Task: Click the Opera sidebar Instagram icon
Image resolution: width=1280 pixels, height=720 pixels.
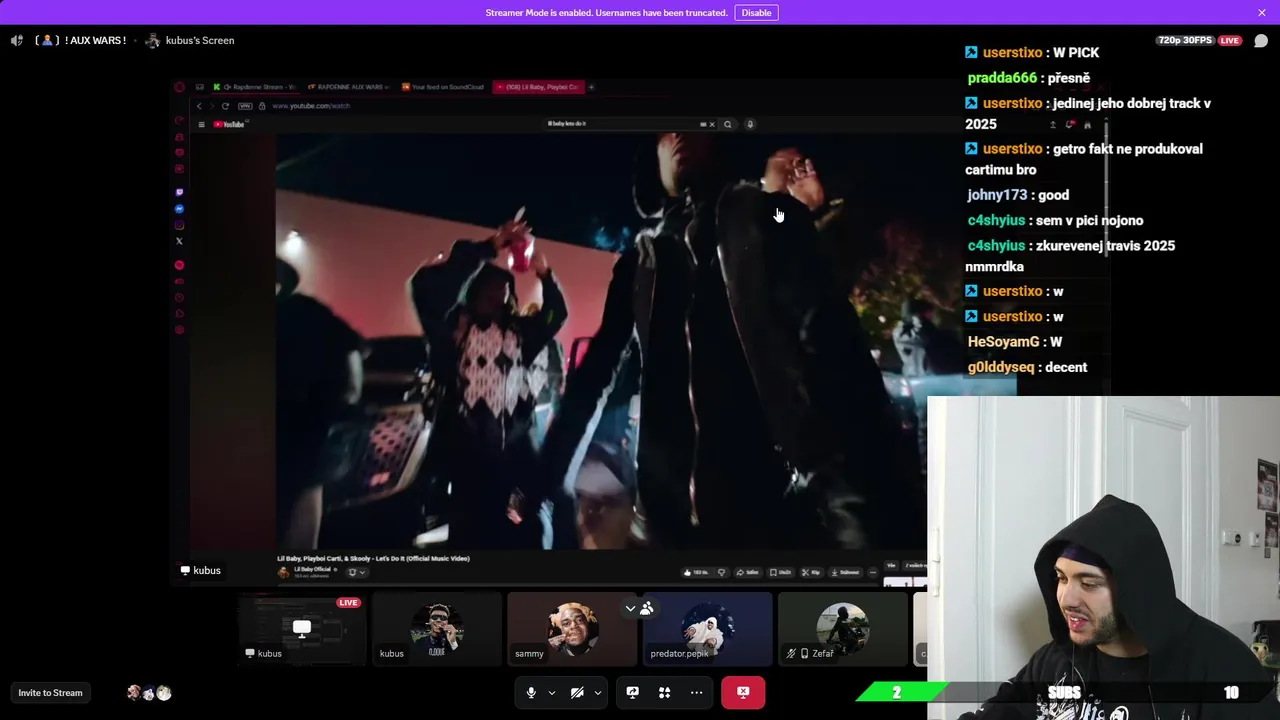Action: click(179, 225)
